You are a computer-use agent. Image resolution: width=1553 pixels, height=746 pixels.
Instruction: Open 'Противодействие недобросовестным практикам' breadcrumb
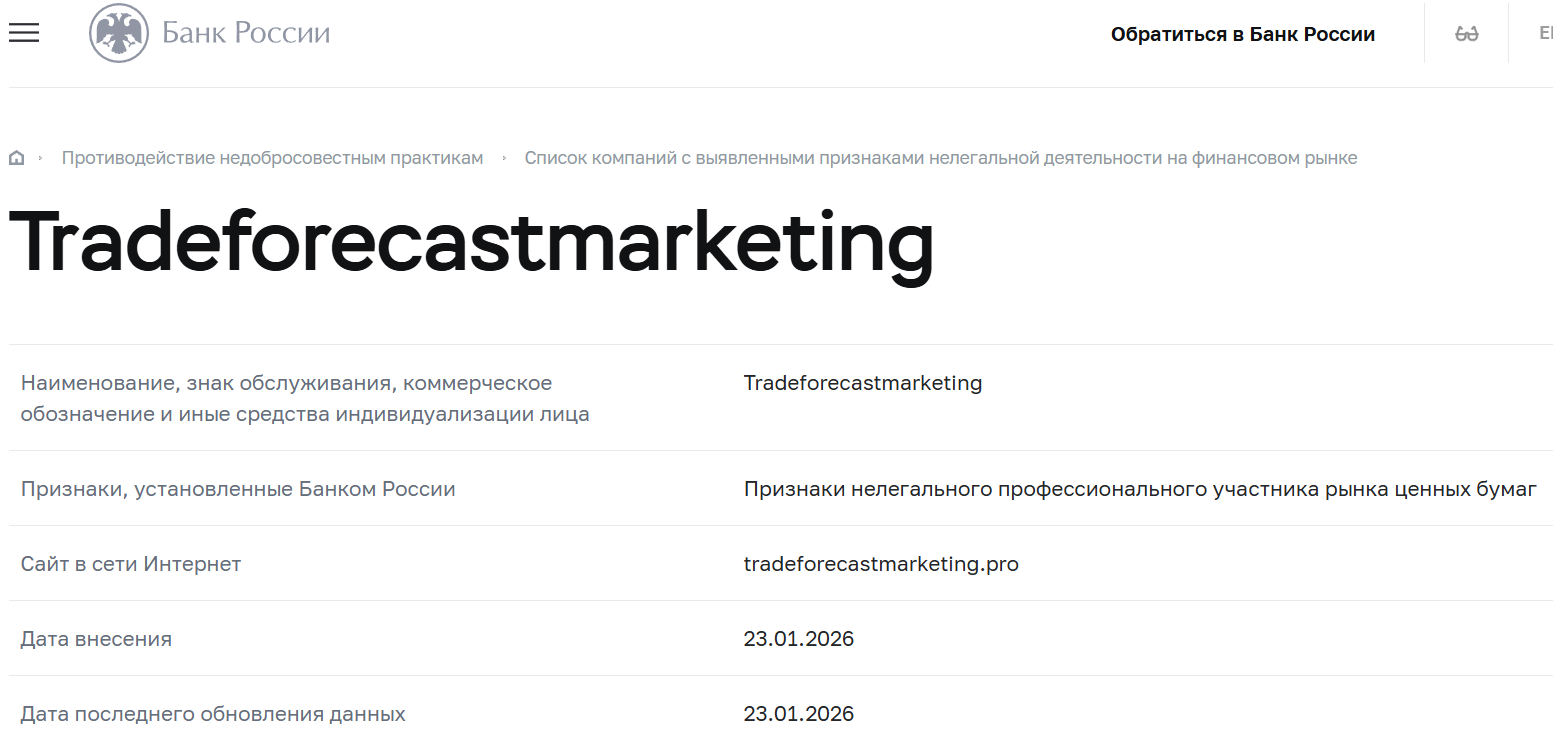pos(272,157)
